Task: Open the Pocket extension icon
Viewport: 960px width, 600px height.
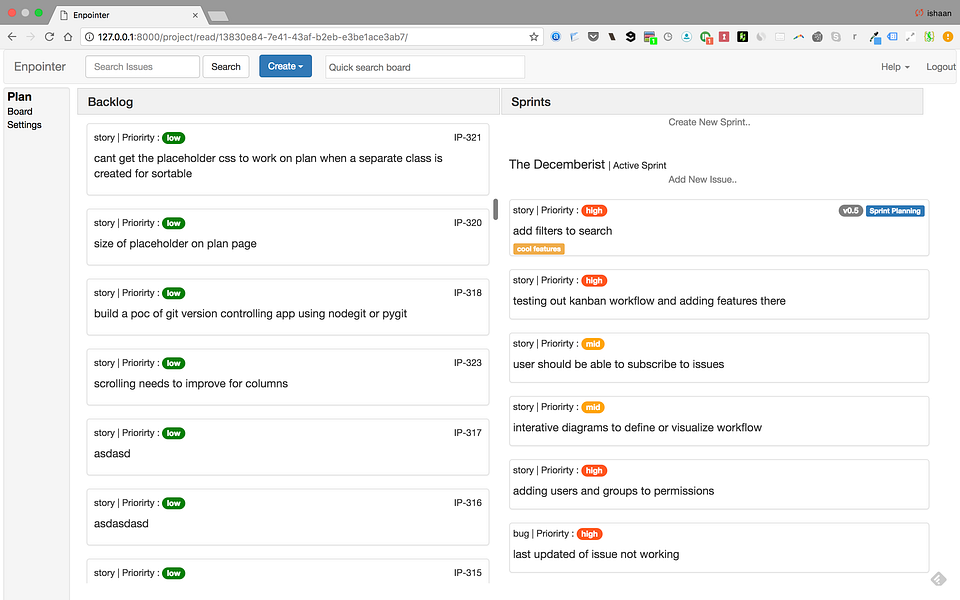Action: point(593,37)
